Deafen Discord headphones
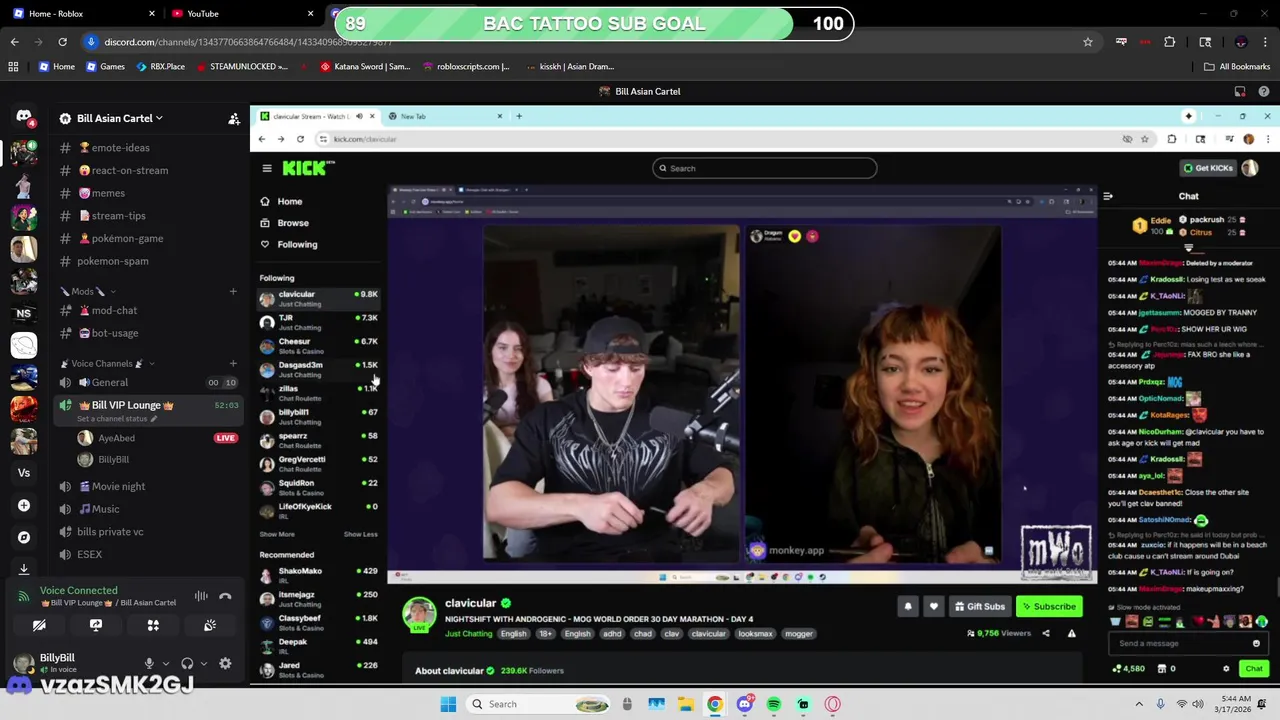Image resolution: width=1280 pixels, height=720 pixels. point(187,663)
